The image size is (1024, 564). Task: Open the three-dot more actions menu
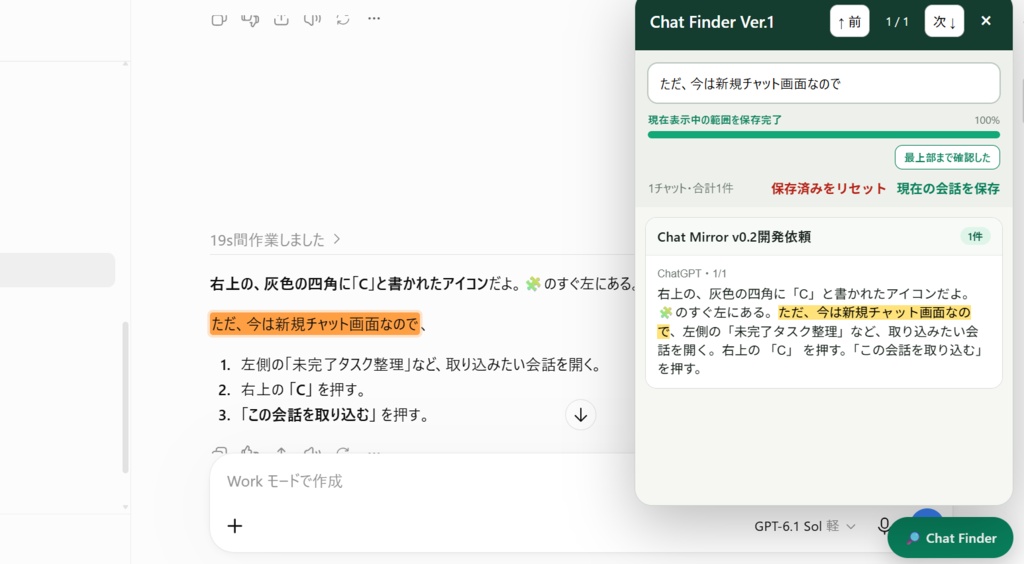(x=374, y=19)
